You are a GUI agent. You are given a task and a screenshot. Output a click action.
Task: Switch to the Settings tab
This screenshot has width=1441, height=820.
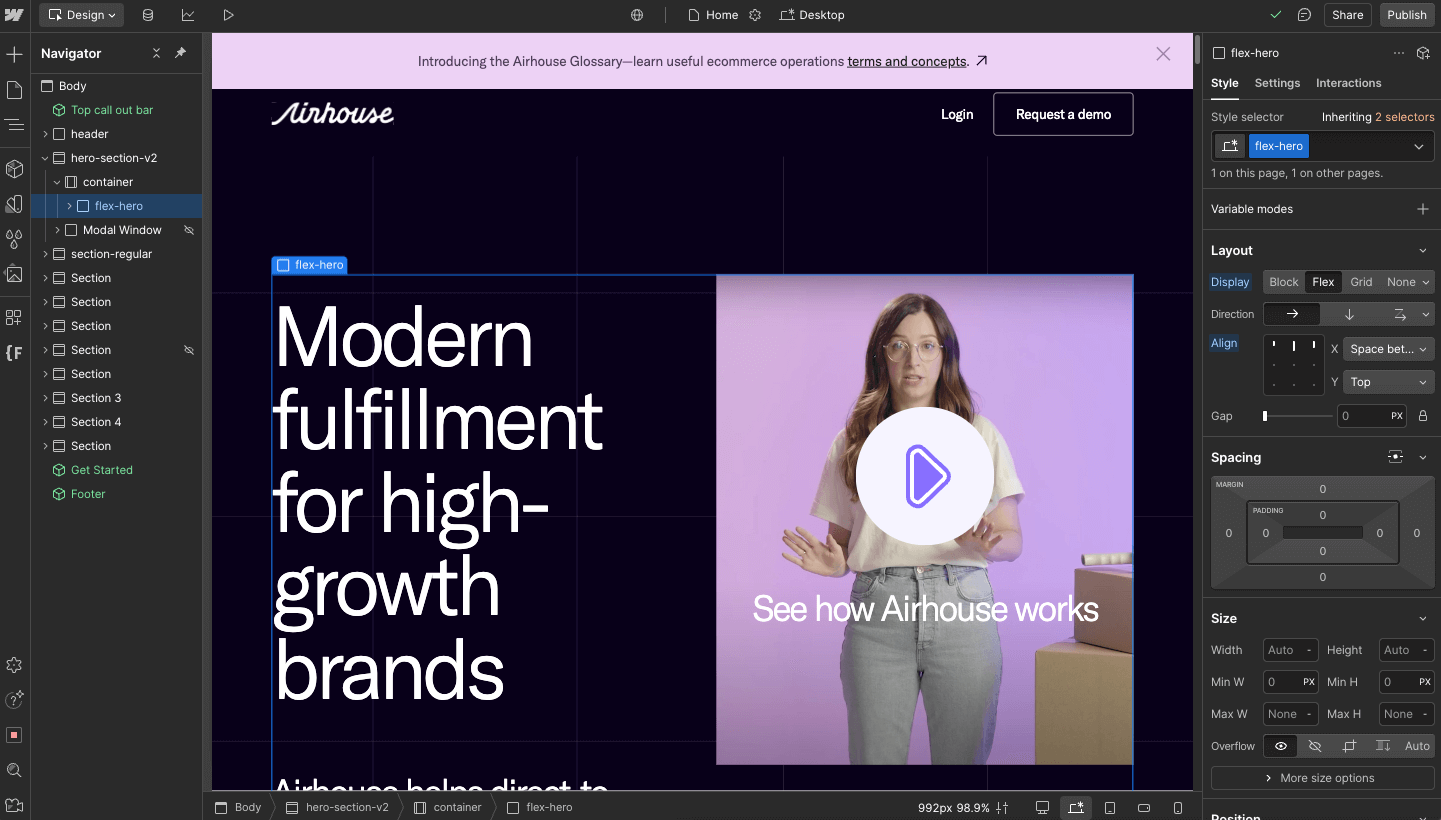click(1277, 83)
